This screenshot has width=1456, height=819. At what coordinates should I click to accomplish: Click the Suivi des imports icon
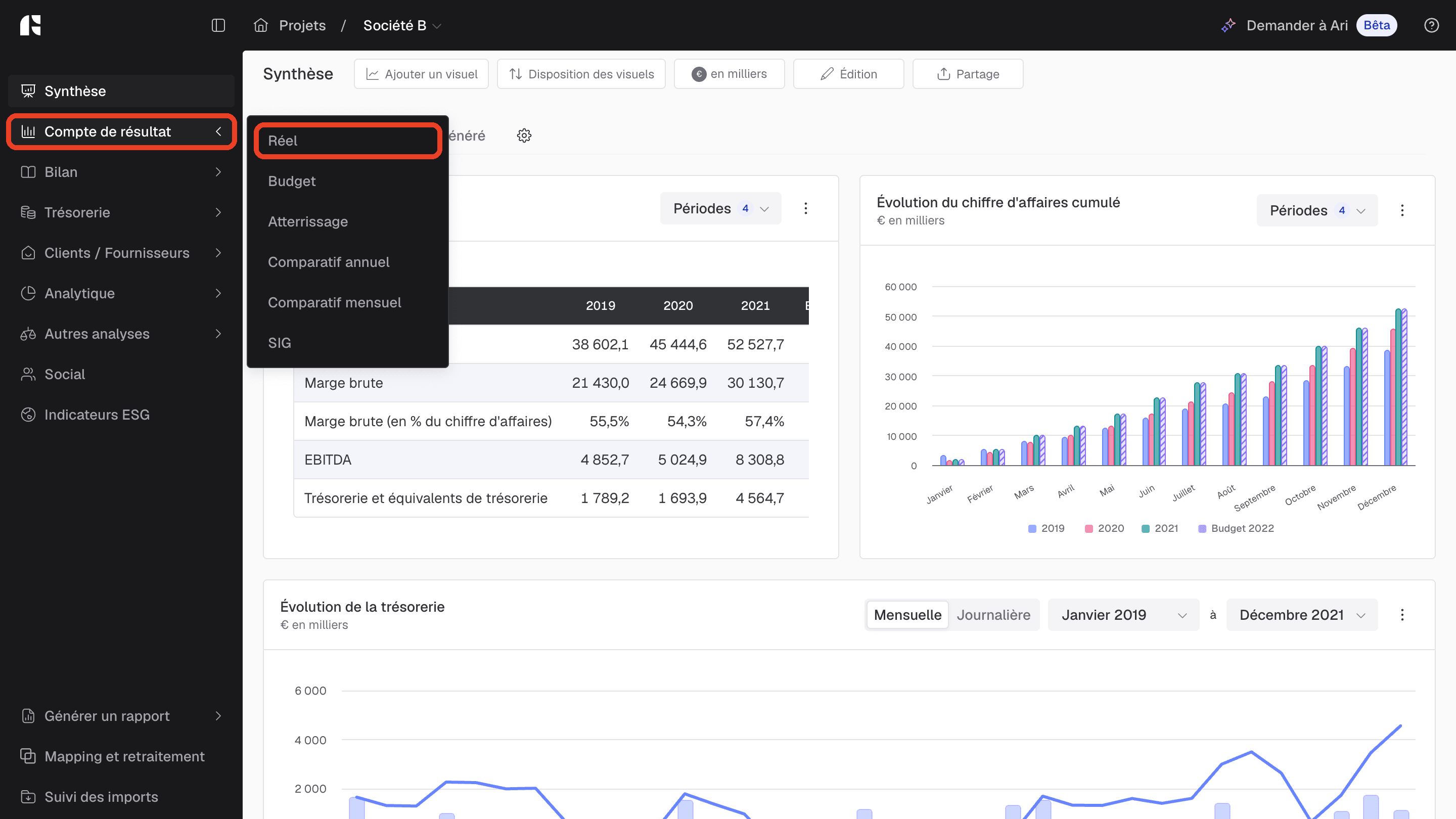(28, 797)
